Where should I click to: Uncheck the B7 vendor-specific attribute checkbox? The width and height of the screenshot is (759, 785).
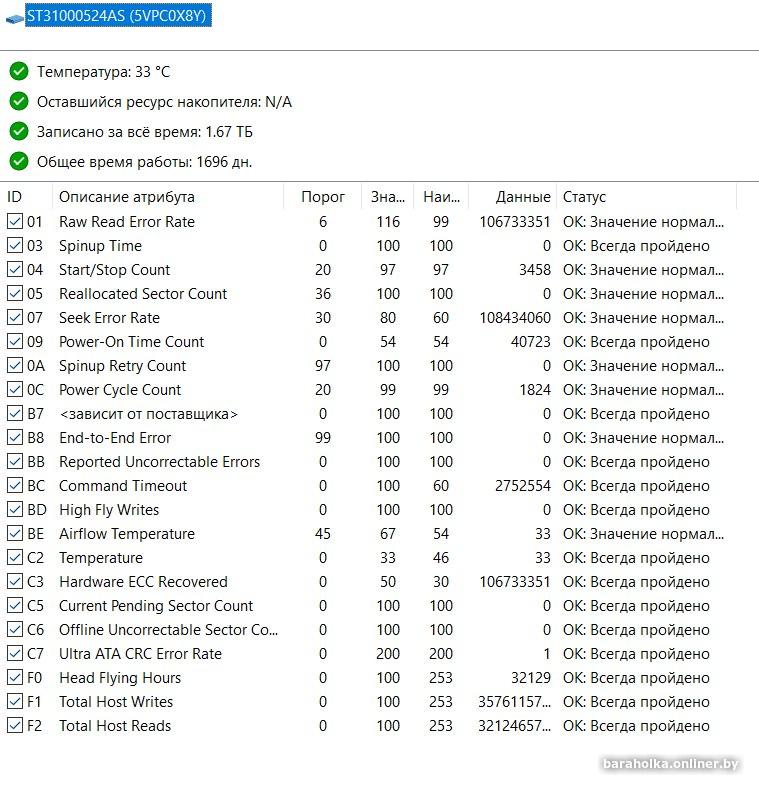[x=15, y=414]
